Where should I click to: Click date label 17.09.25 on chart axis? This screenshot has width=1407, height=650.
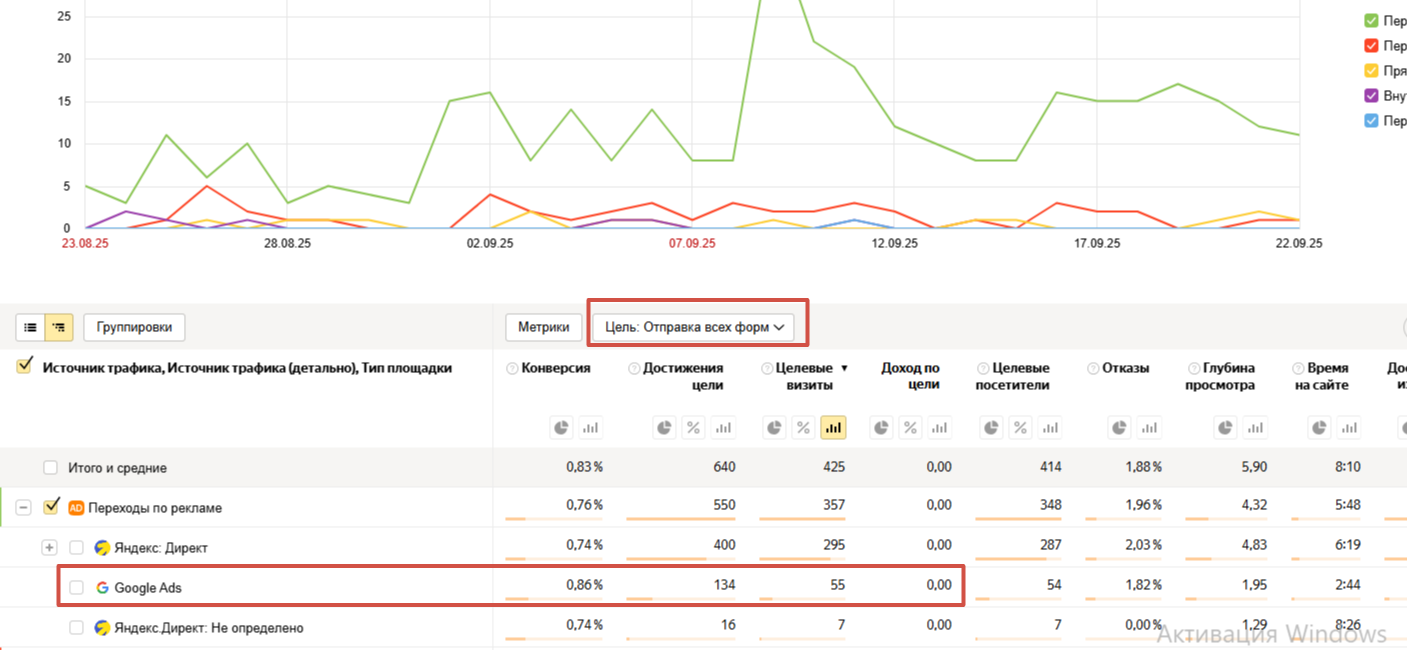point(1097,244)
